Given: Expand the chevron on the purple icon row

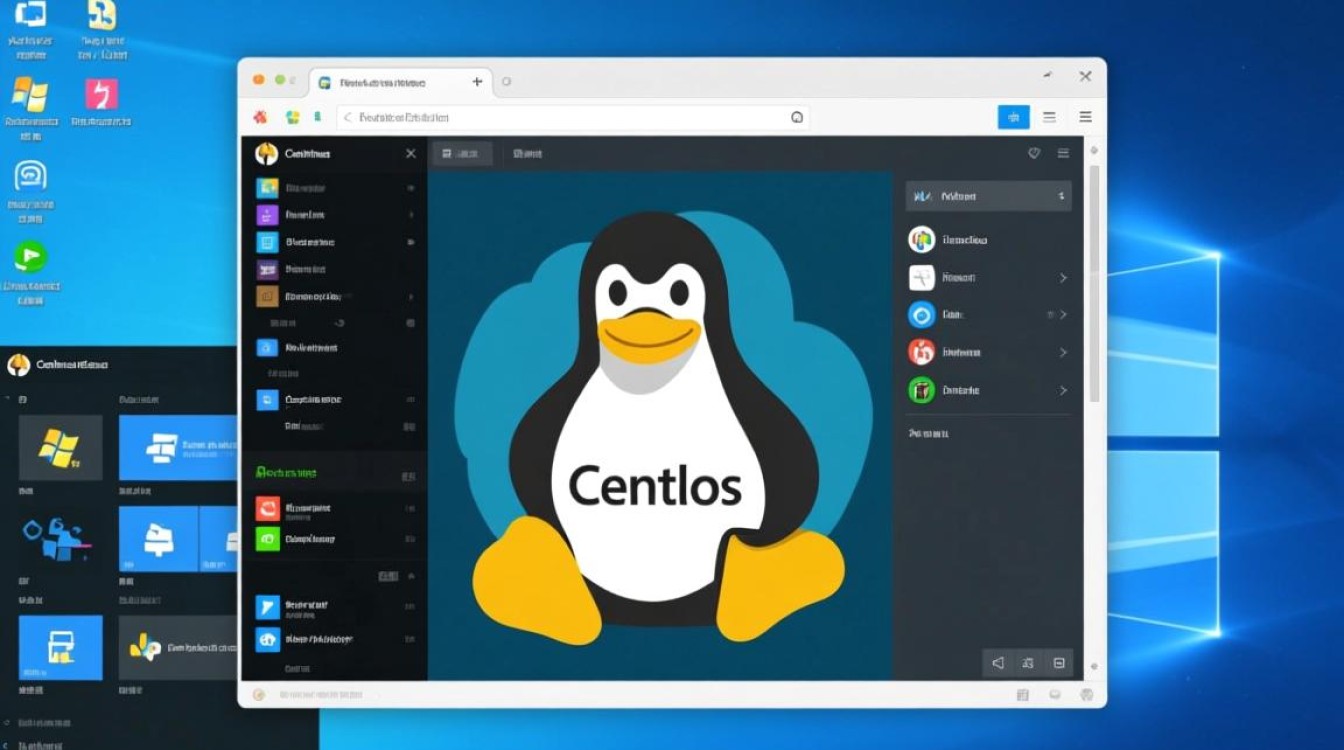Looking at the screenshot, I should coord(411,215).
